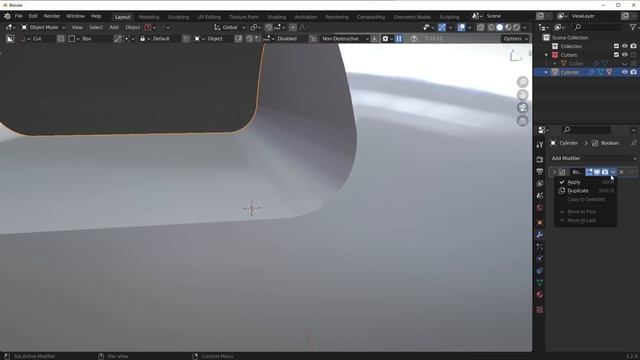
Task: Switch to the Sculpting workspace tab
Action: pos(178,17)
